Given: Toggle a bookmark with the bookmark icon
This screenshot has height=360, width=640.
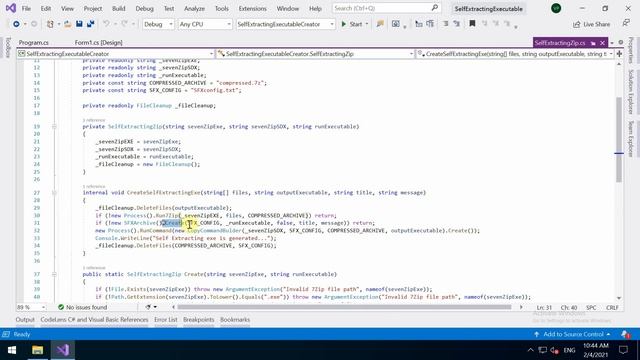Looking at the screenshot, I should (x=472, y=24).
